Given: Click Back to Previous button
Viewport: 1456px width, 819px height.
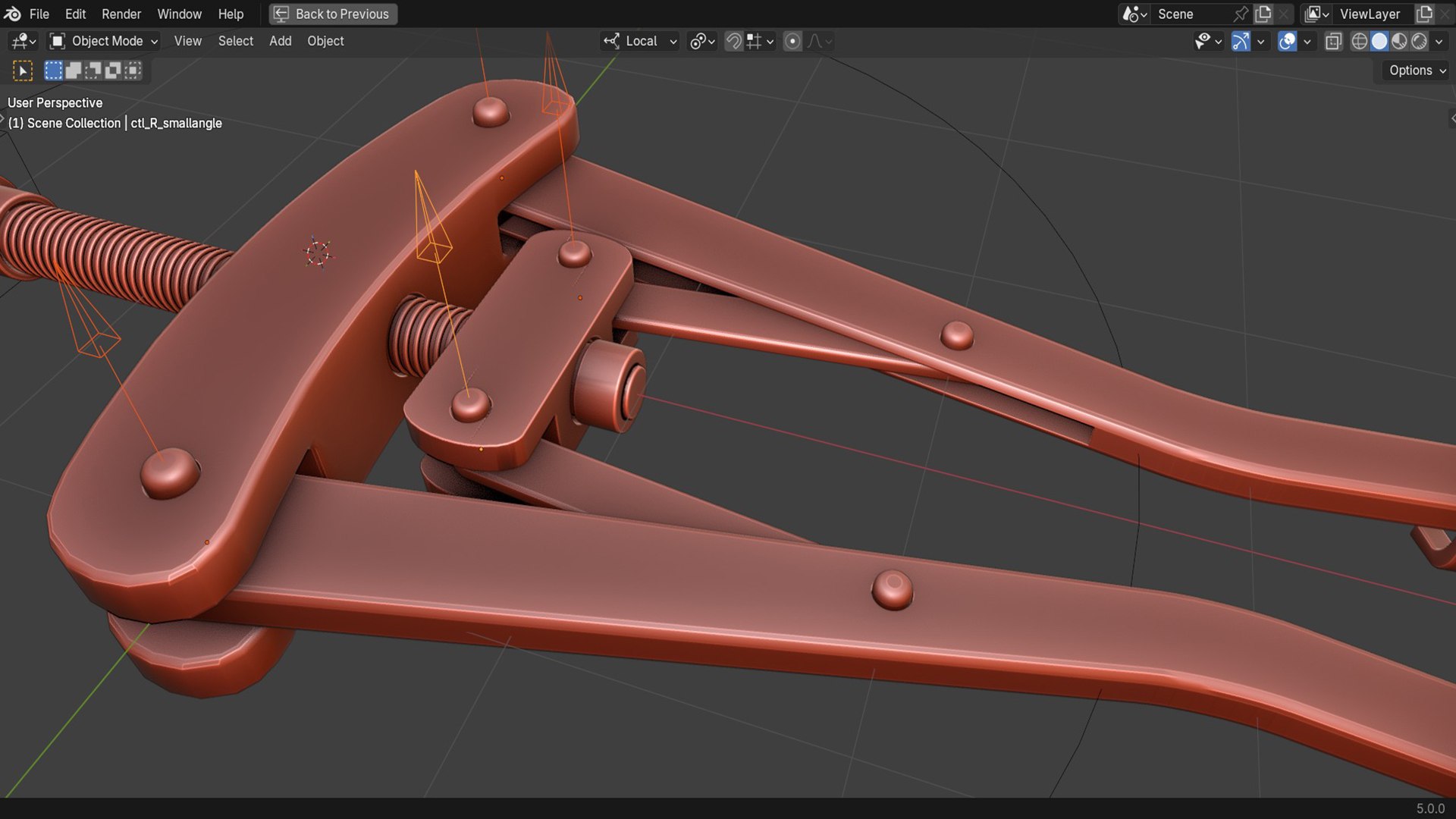Looking at the screenshot, I should pos(333,14).
